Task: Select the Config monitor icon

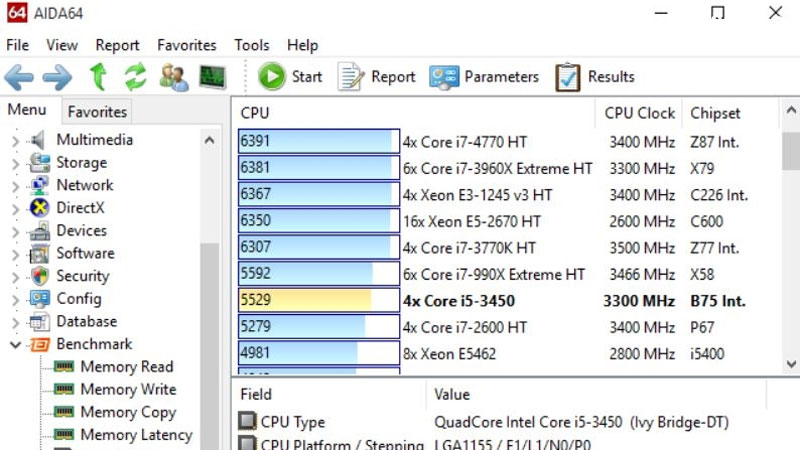Action: click(39, 298)
